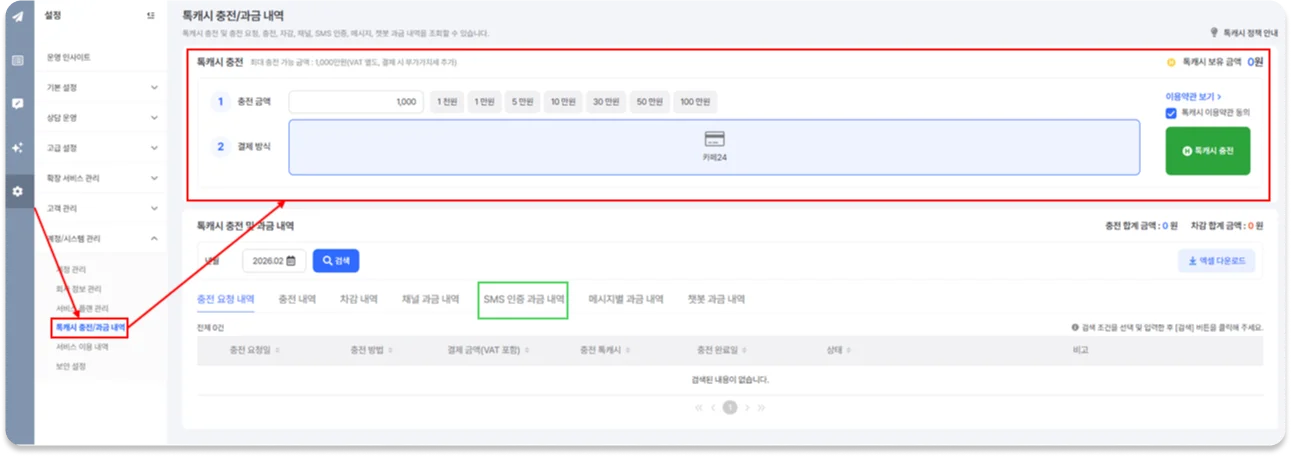Open the 챗봇 과금 내역 tab

(716, 299)
